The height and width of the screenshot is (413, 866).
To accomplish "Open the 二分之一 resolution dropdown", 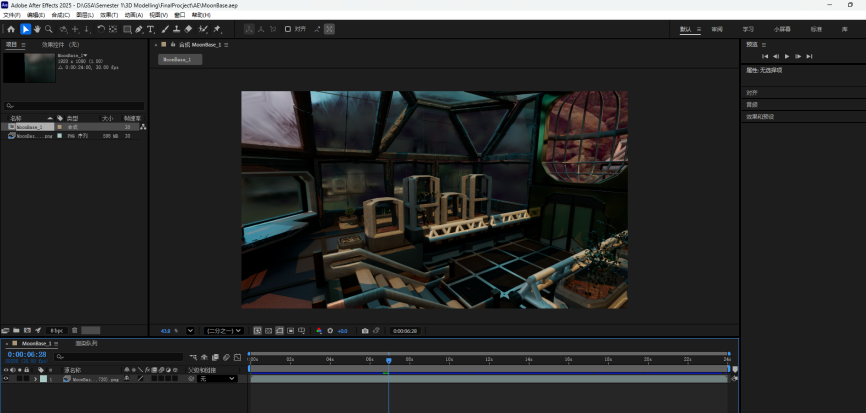I will [224, 331].
